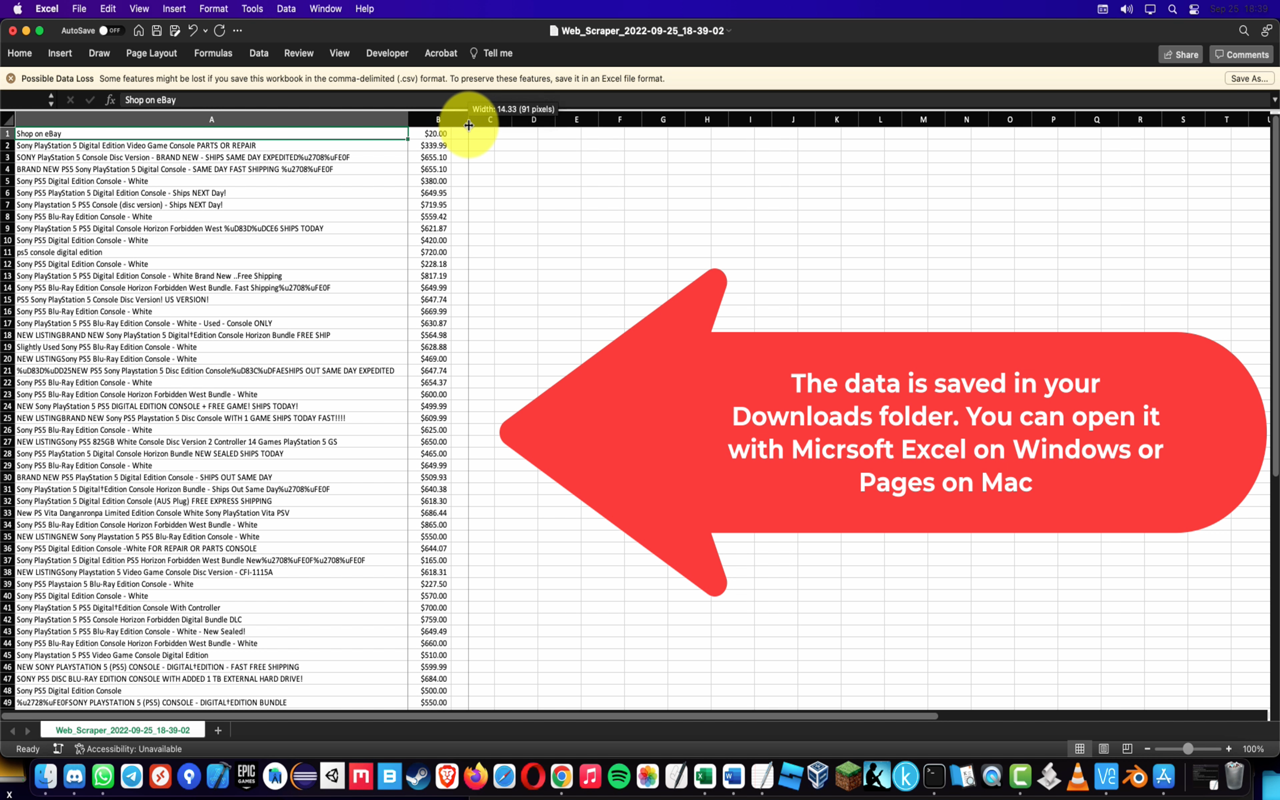Open the Undo history dropdown arrow

tap(205, 30)
